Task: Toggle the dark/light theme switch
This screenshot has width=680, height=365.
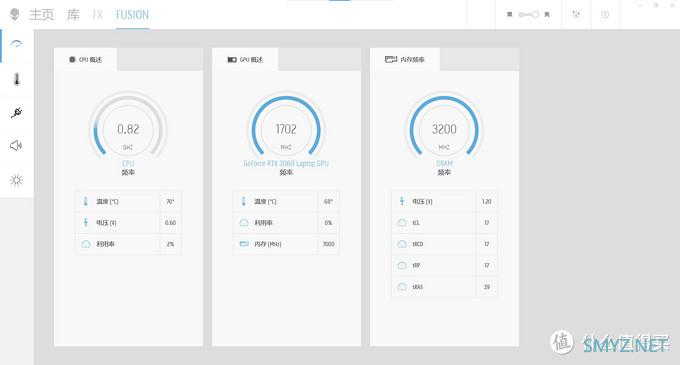Action: [x=528, y=14]
